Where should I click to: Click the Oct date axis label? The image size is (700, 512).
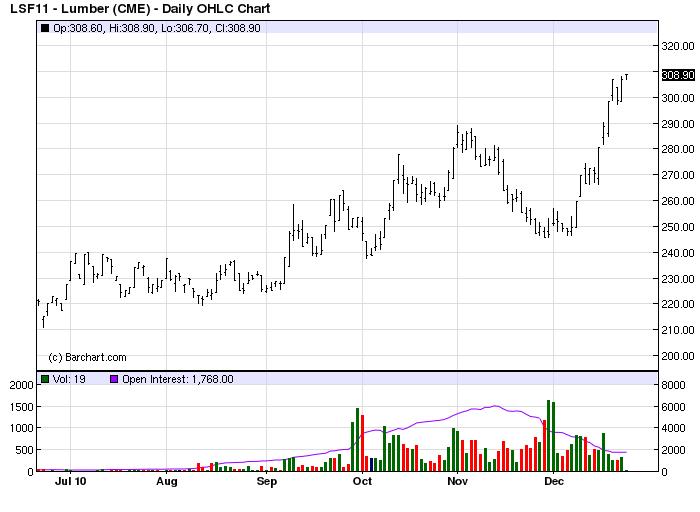(362, 481)
